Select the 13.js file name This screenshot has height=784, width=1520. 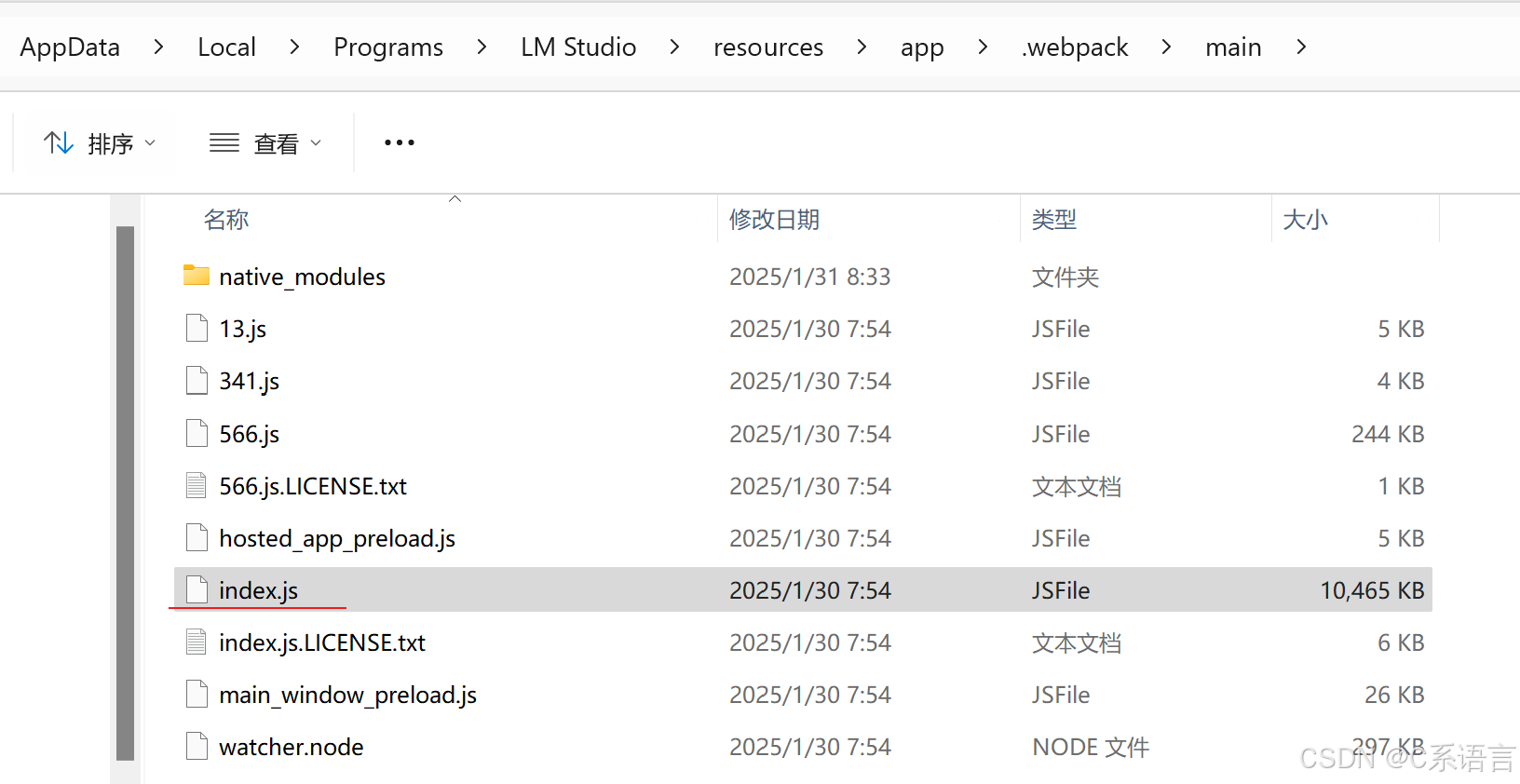pyautogui.click(x=242, y=329)
